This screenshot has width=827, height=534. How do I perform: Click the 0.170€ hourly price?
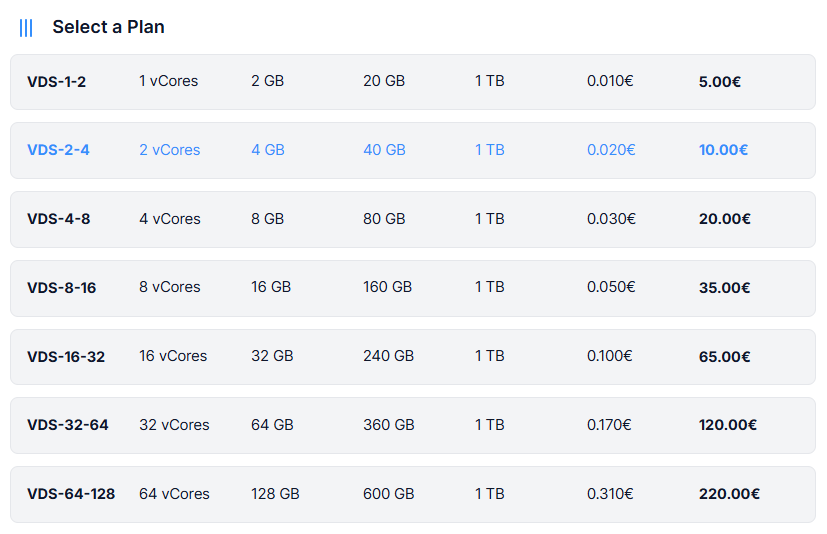pos(609,425)
